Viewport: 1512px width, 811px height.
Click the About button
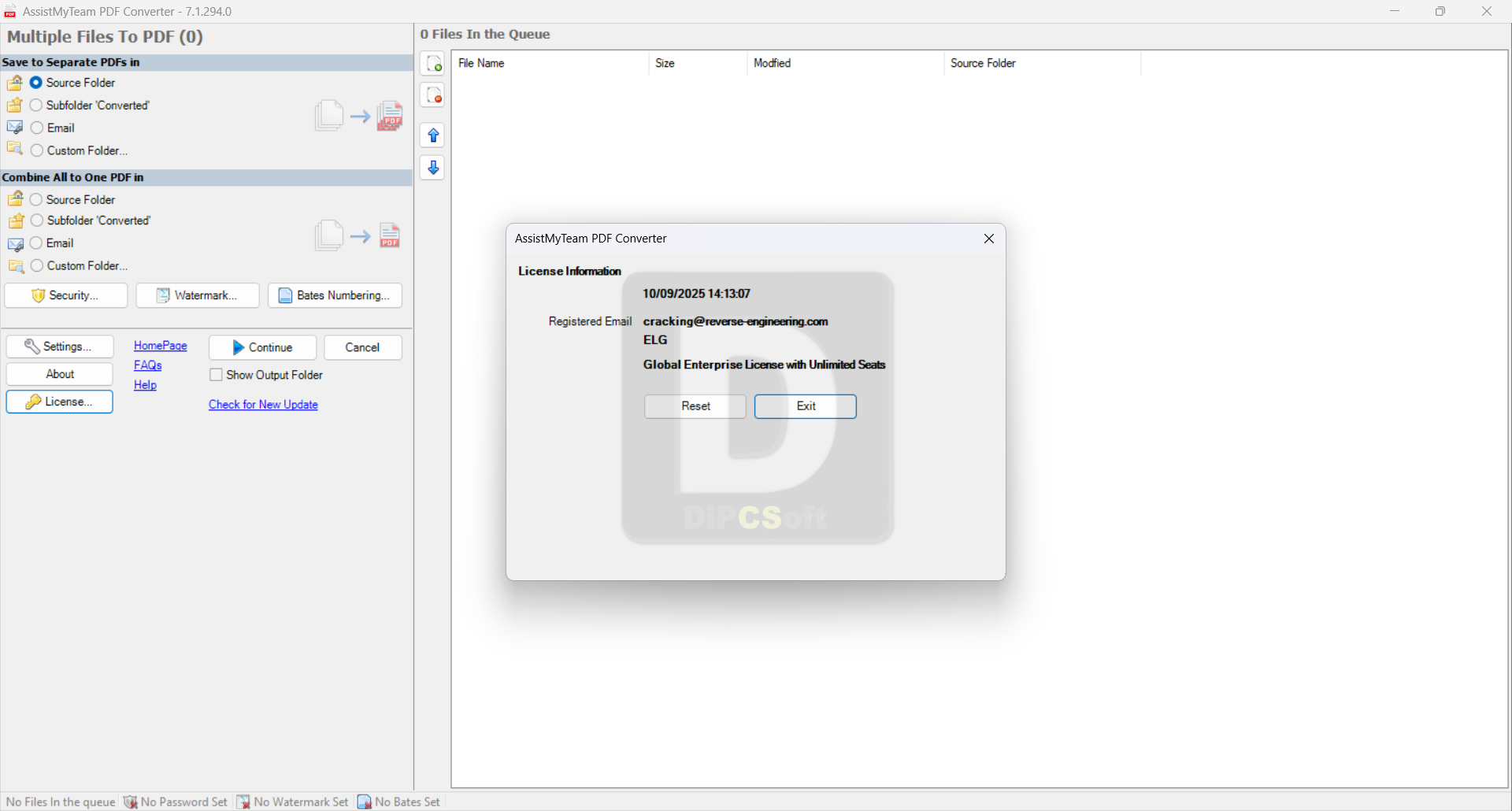pos(60,374)
